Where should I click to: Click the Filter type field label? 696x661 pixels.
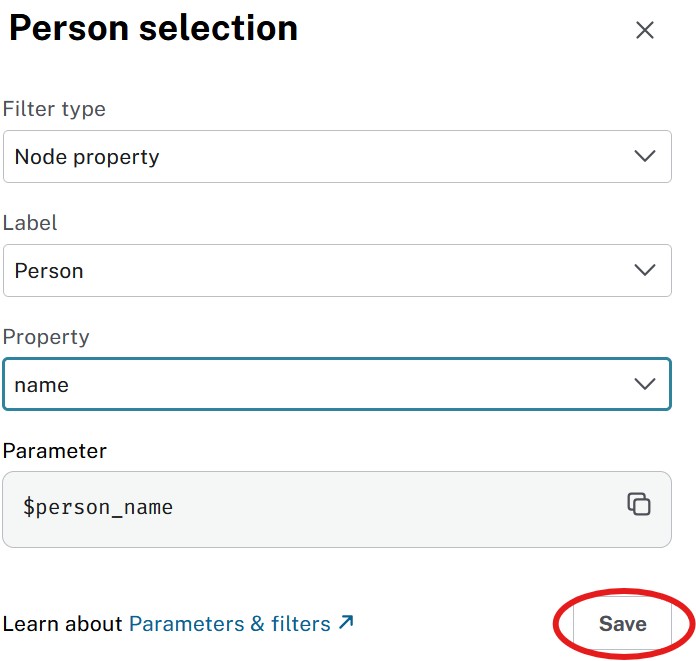(54, 109)
